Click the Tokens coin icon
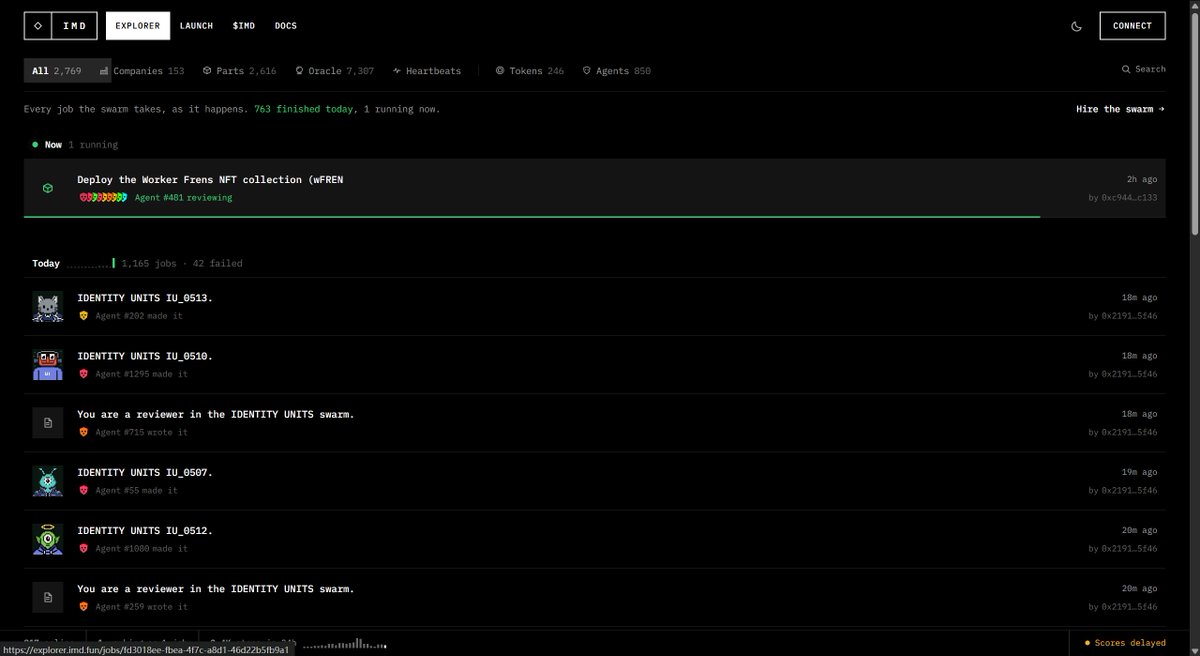1200x656 pixels. [501, 71]
